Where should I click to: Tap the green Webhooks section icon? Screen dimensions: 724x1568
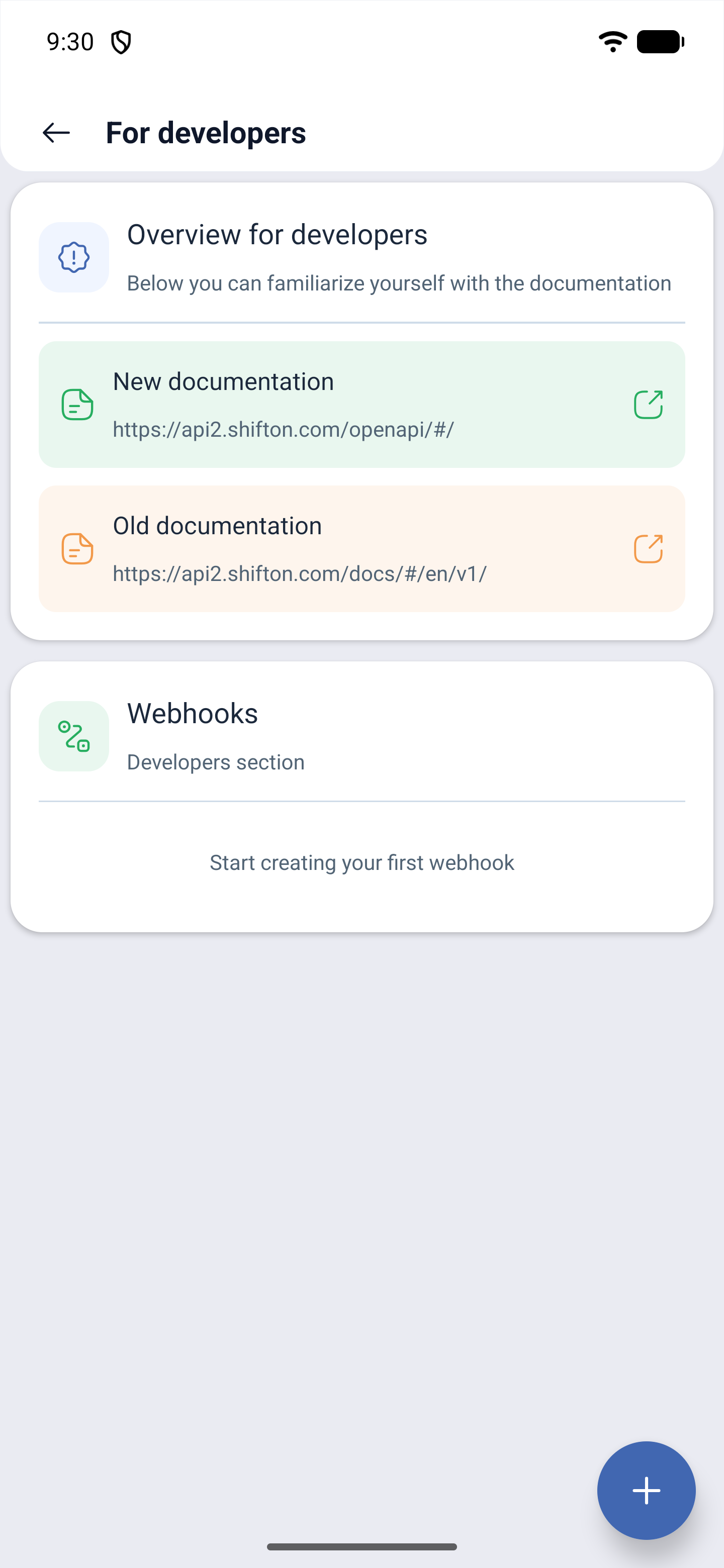point(74,736)
